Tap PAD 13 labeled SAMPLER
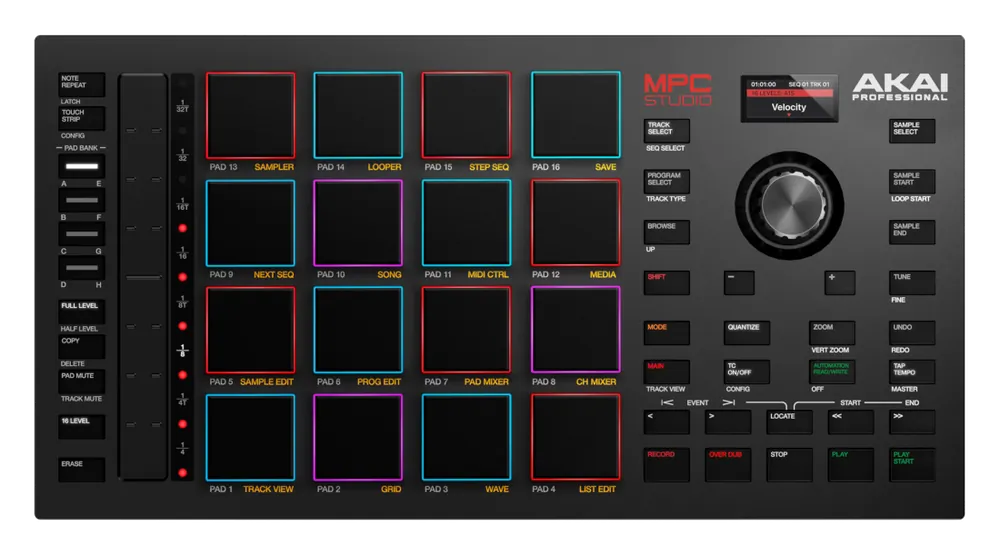1000x555 pixels. (x=251, y=115)
